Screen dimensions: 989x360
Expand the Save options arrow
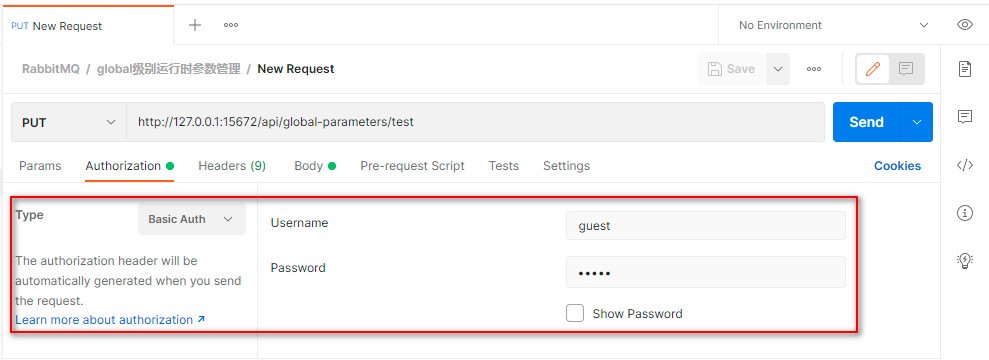[778, 69]
